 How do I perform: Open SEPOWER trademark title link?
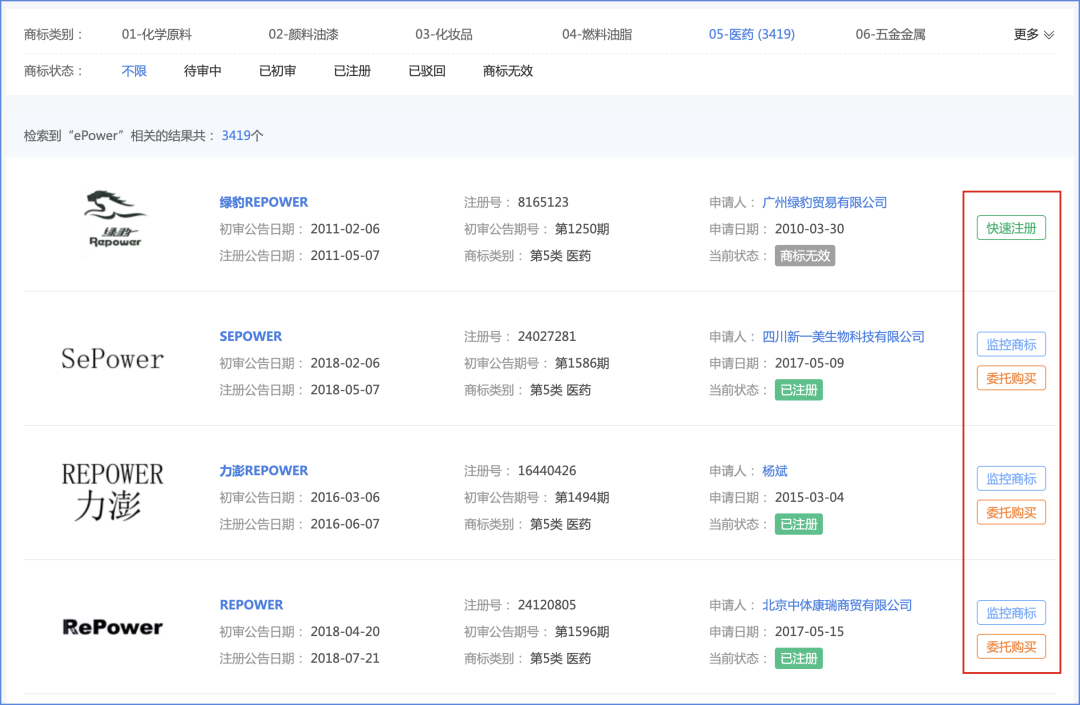(251, 337)
